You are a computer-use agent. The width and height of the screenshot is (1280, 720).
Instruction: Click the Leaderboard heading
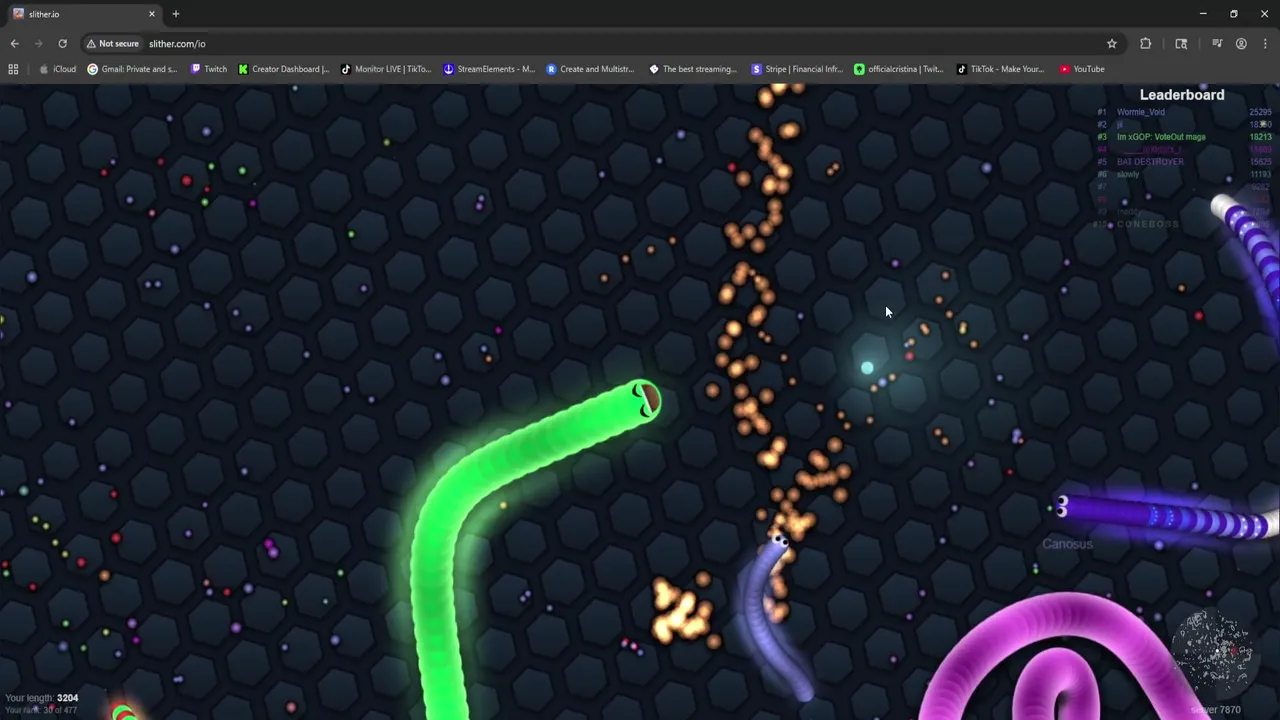click(1182, 95)
